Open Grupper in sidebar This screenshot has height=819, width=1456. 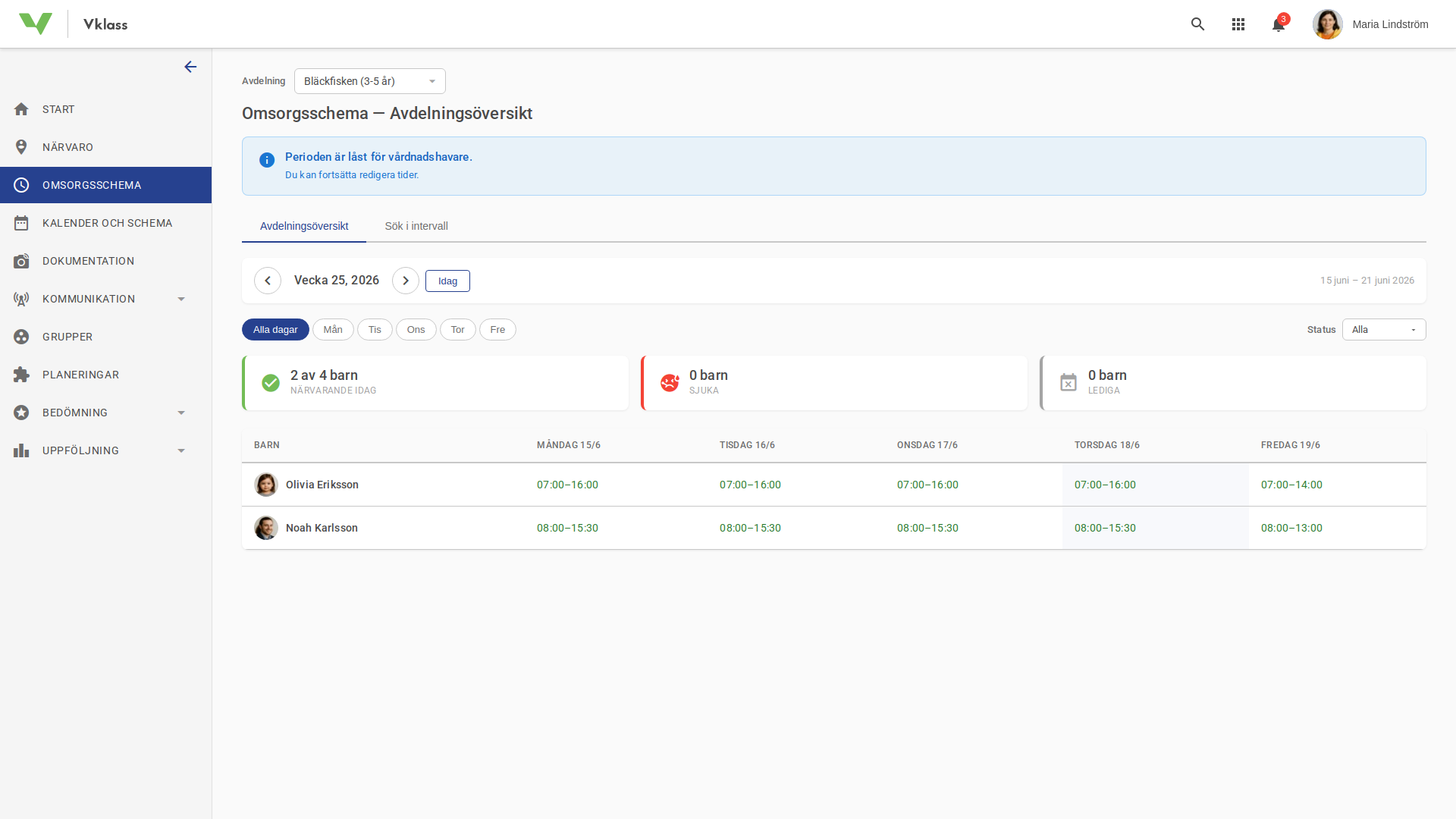(67, 337)
